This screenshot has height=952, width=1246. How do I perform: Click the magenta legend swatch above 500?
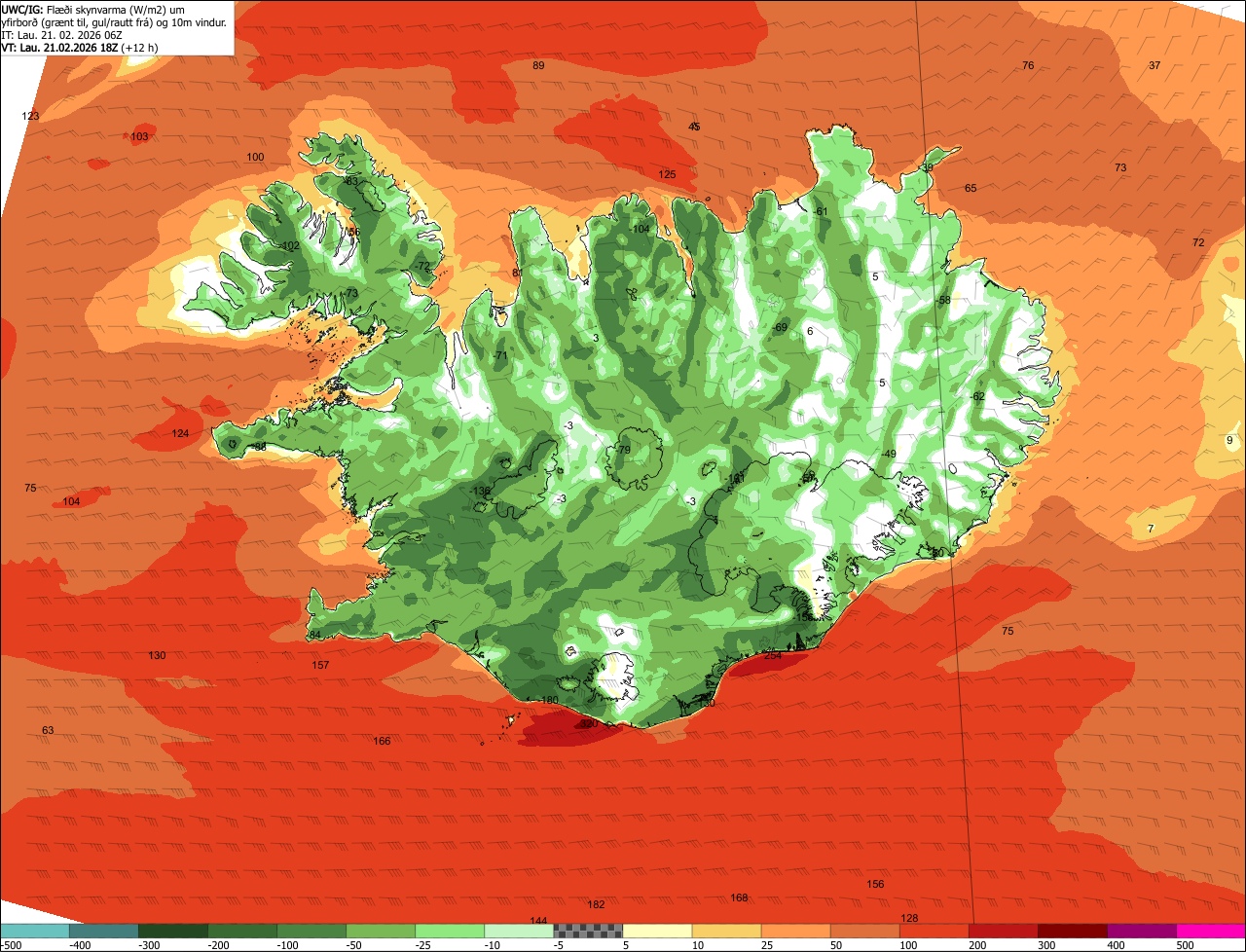click(x=1211, y=931)
